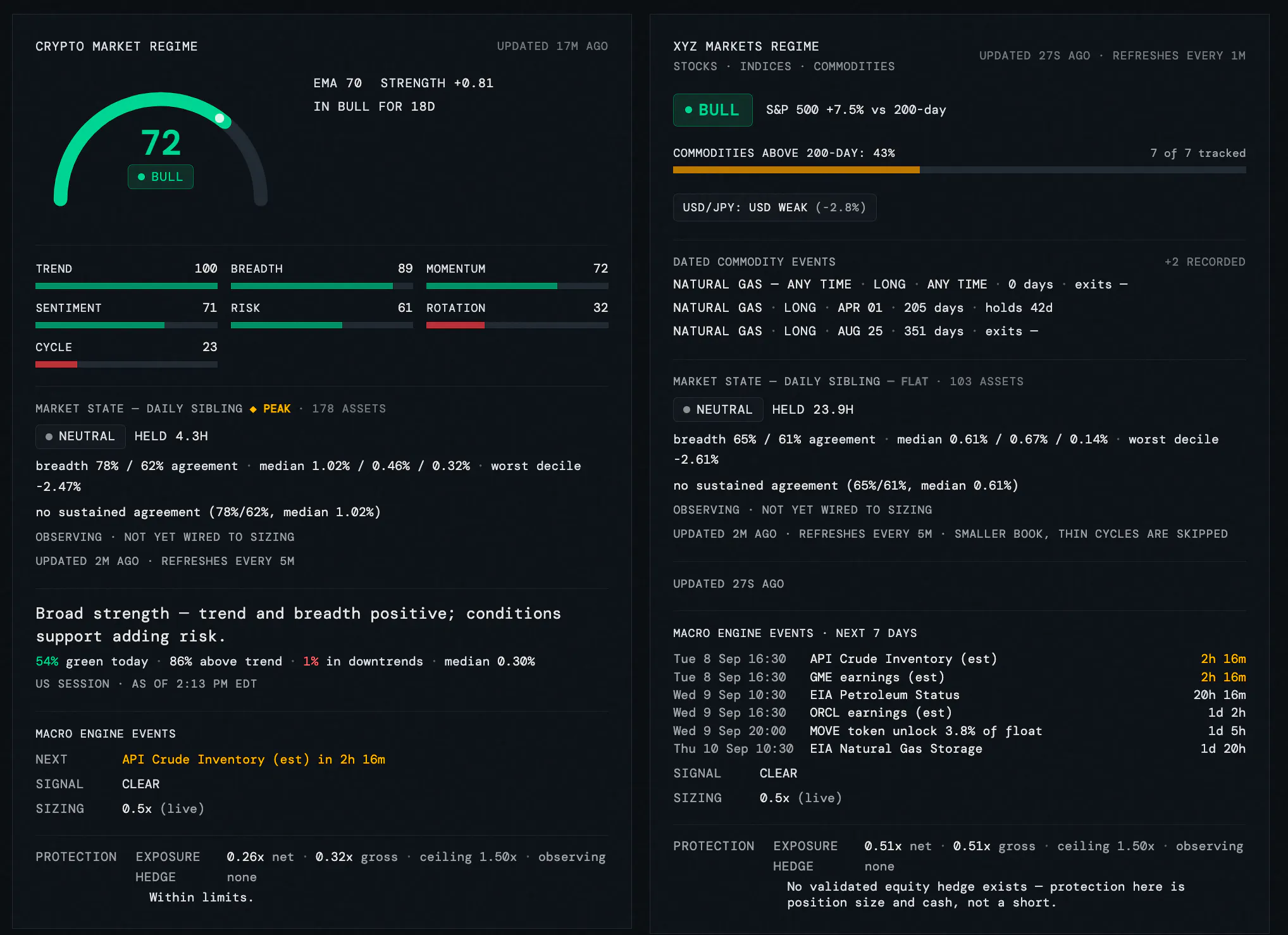Click the 103 ASSETS label
The height and width of the screenshot is (935, 1288).
(x=986, y=381)
